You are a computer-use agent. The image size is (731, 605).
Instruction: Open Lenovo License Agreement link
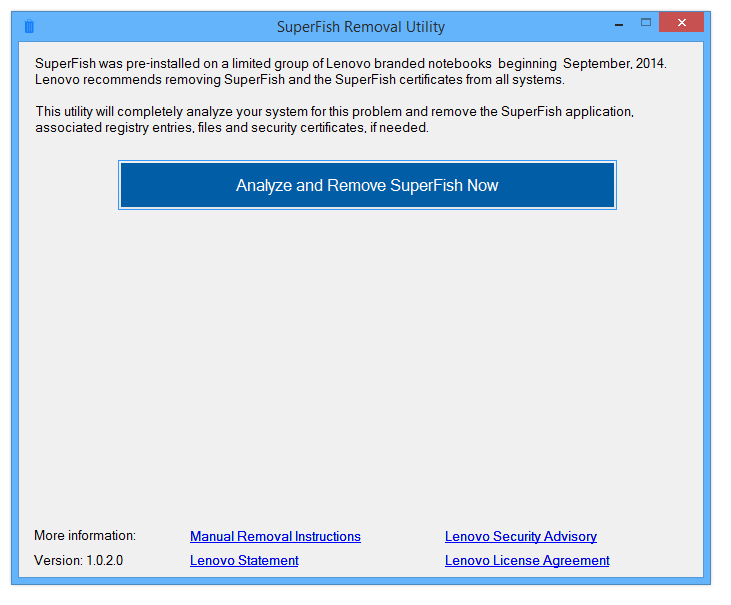tap(527, 560)
